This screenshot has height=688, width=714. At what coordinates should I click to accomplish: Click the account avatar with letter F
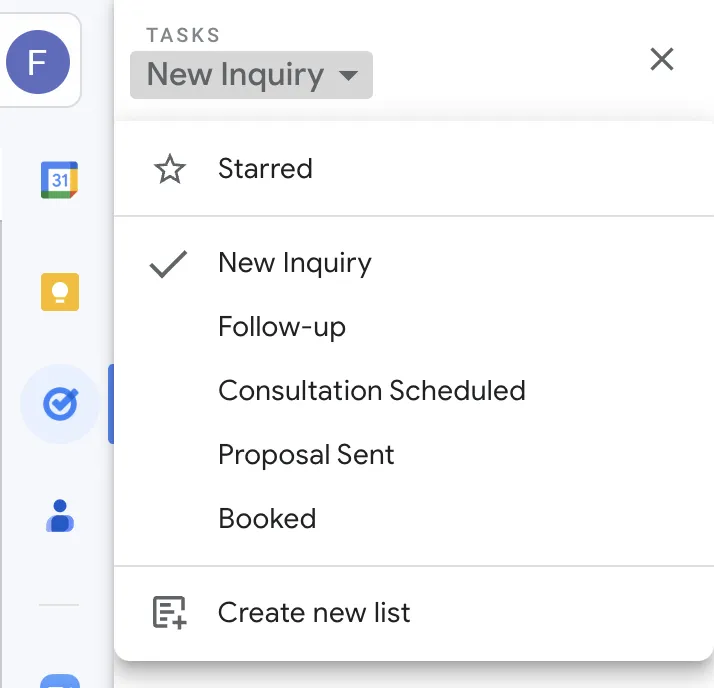[38, 62]
